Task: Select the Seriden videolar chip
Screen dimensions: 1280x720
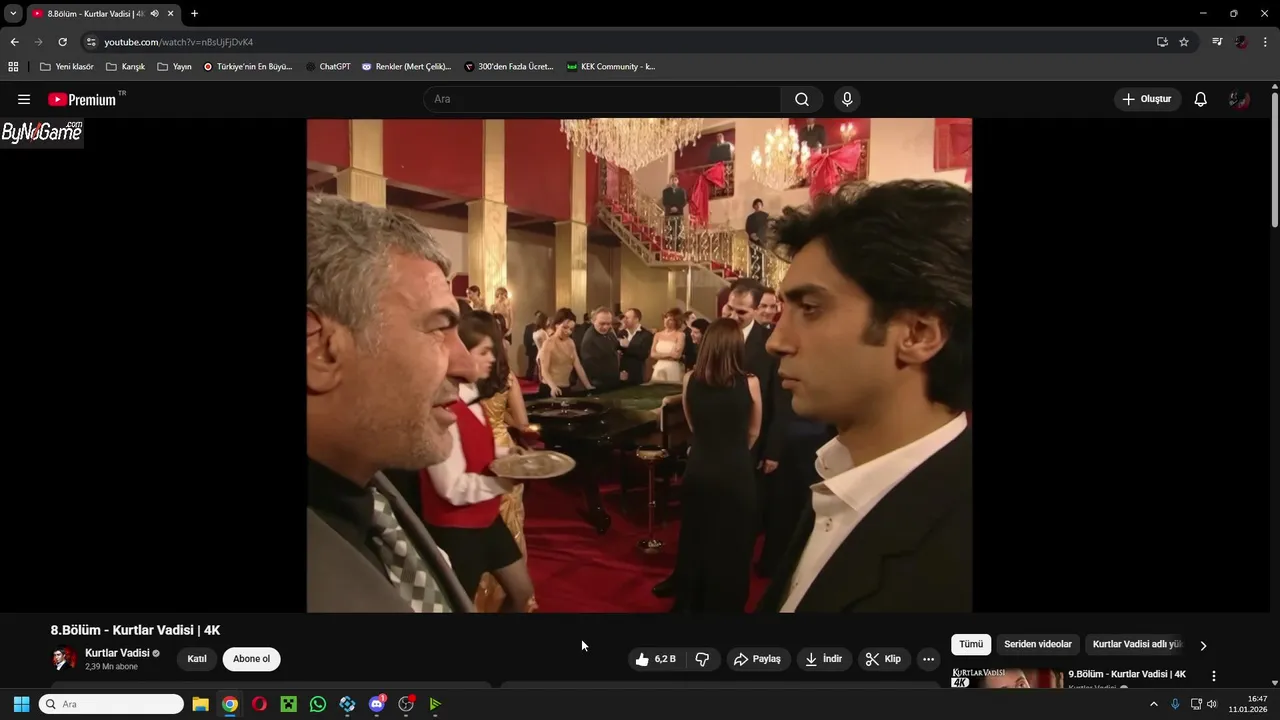Action: click(1038, 645)
